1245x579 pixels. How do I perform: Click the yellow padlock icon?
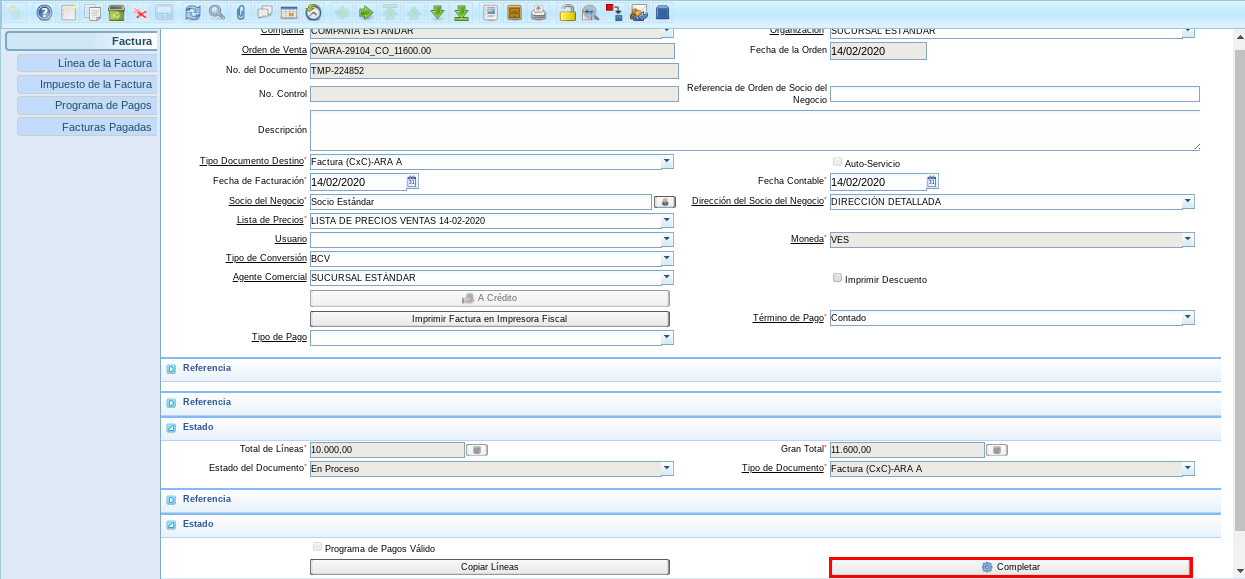(x=567, y=13)
